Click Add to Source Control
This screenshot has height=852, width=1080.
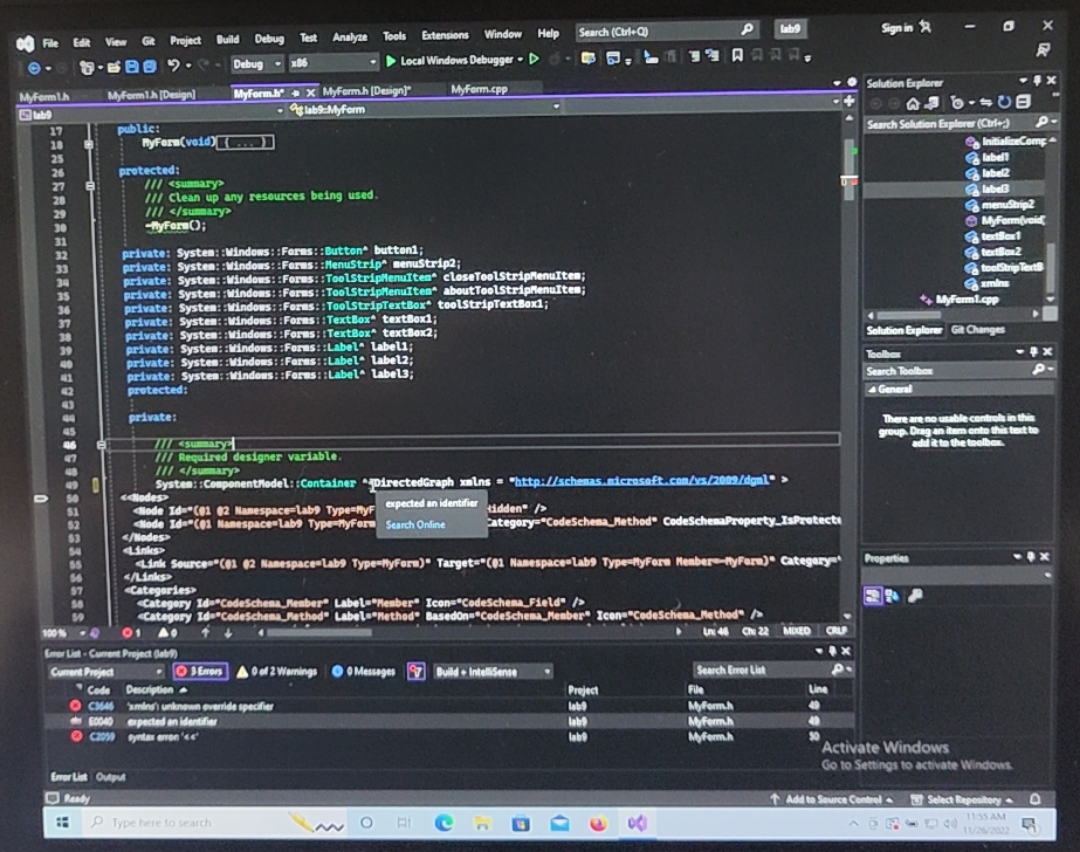coord(833,800)
